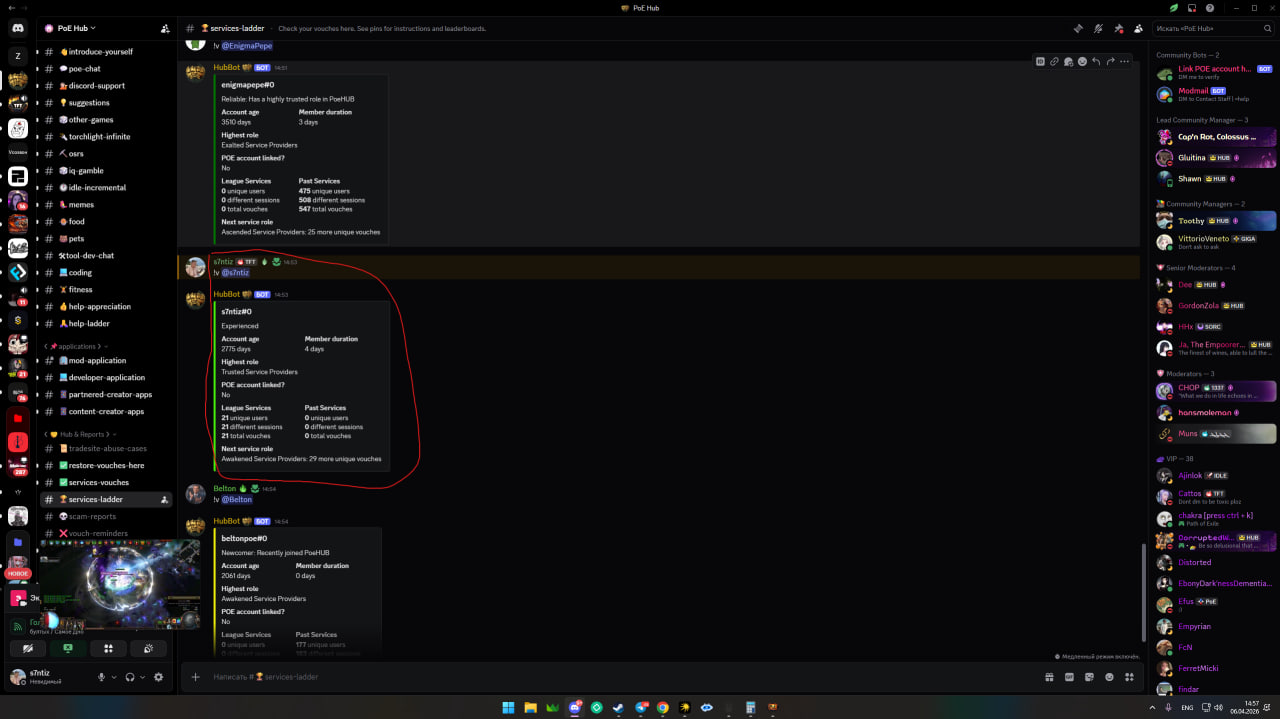
Task: Open microphone input options chevron
Action: coord(114,677)
